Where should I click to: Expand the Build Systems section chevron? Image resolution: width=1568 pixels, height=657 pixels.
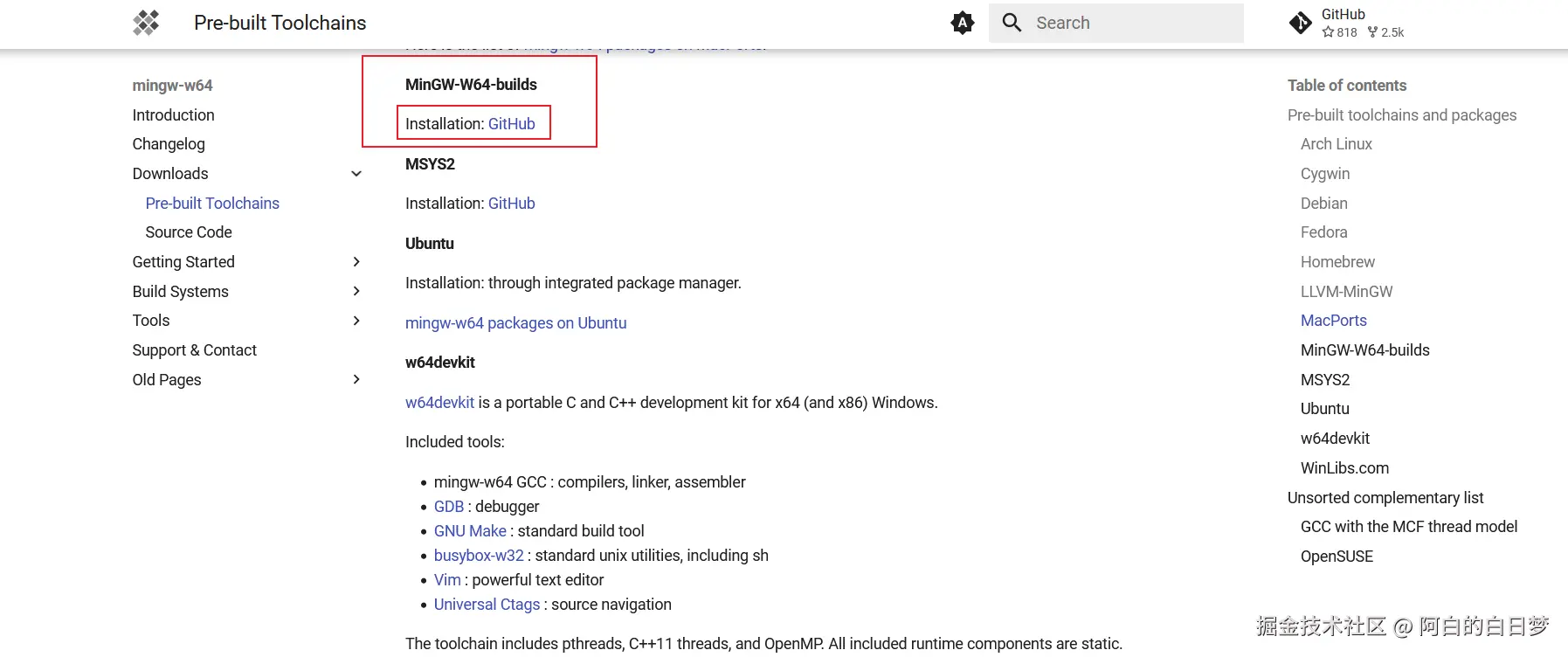click(x=356, y=291)
